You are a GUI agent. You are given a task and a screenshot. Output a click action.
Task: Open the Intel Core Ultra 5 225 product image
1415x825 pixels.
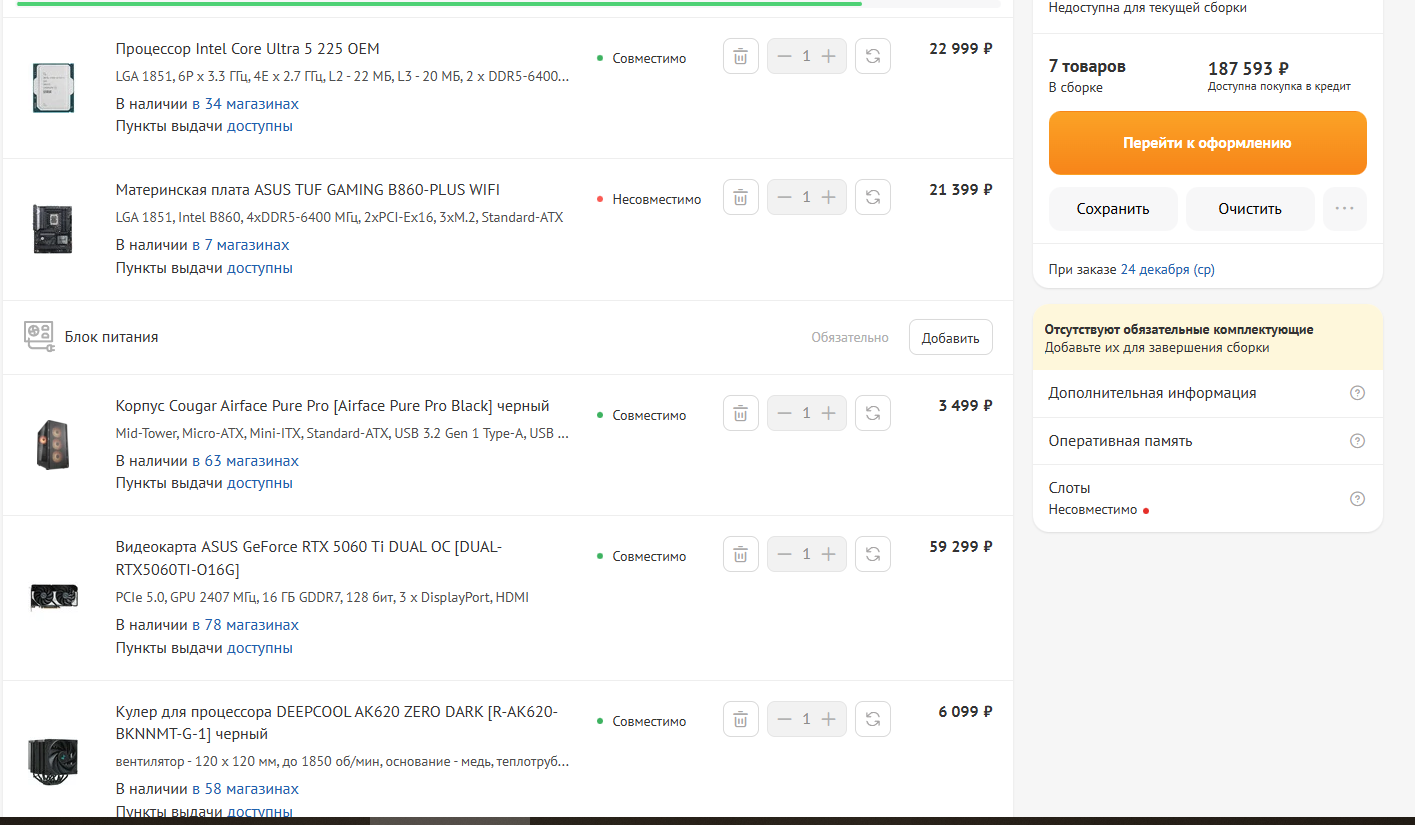[53, 87]
